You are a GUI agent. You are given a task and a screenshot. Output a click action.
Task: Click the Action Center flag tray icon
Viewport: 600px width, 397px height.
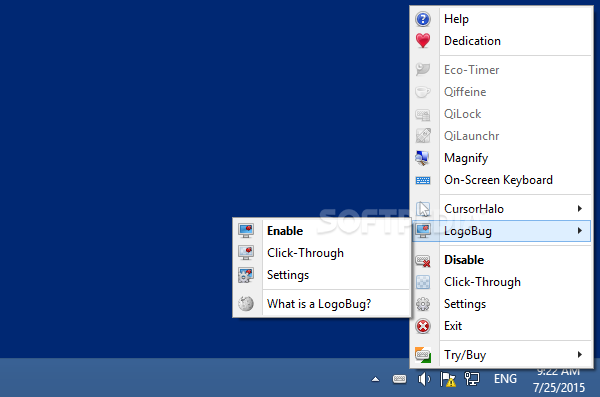click(x=448, y=379)
